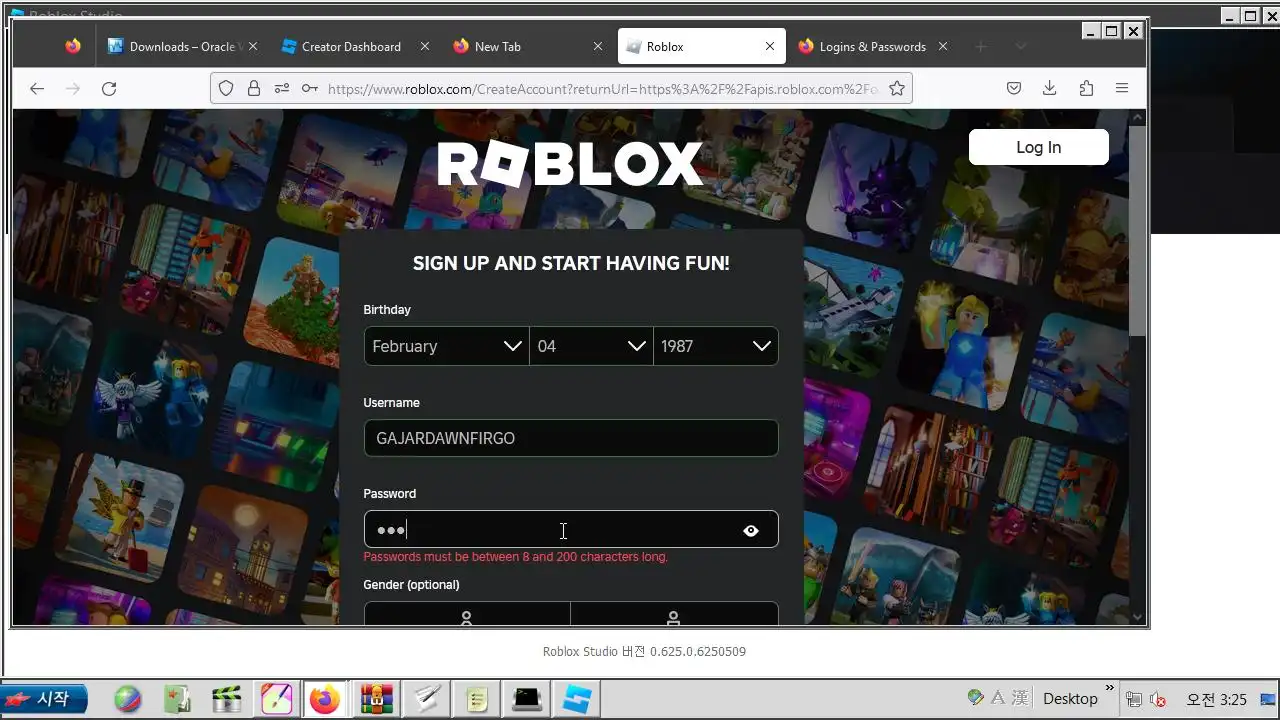Open the command prompt taskbar icon
This screenshot has height=720, width=1280.
pos(527,699)
